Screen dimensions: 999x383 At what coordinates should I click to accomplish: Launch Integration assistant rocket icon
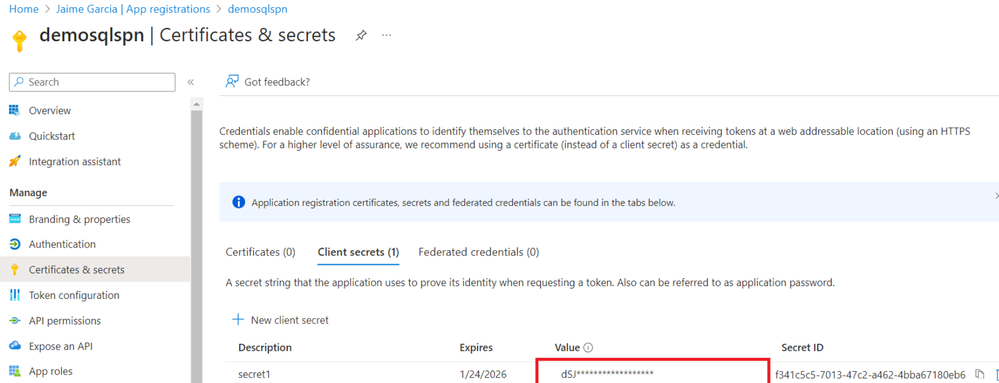pos(15,162)
